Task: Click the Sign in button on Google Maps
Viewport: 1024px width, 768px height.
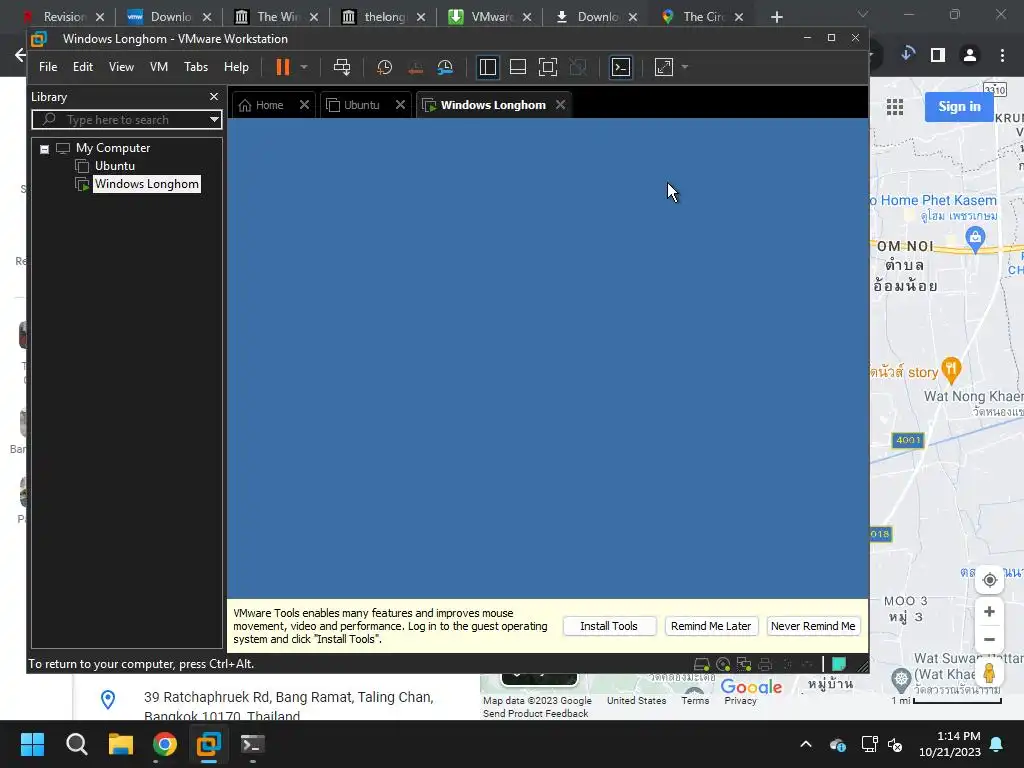Action: tap(959, 106)
